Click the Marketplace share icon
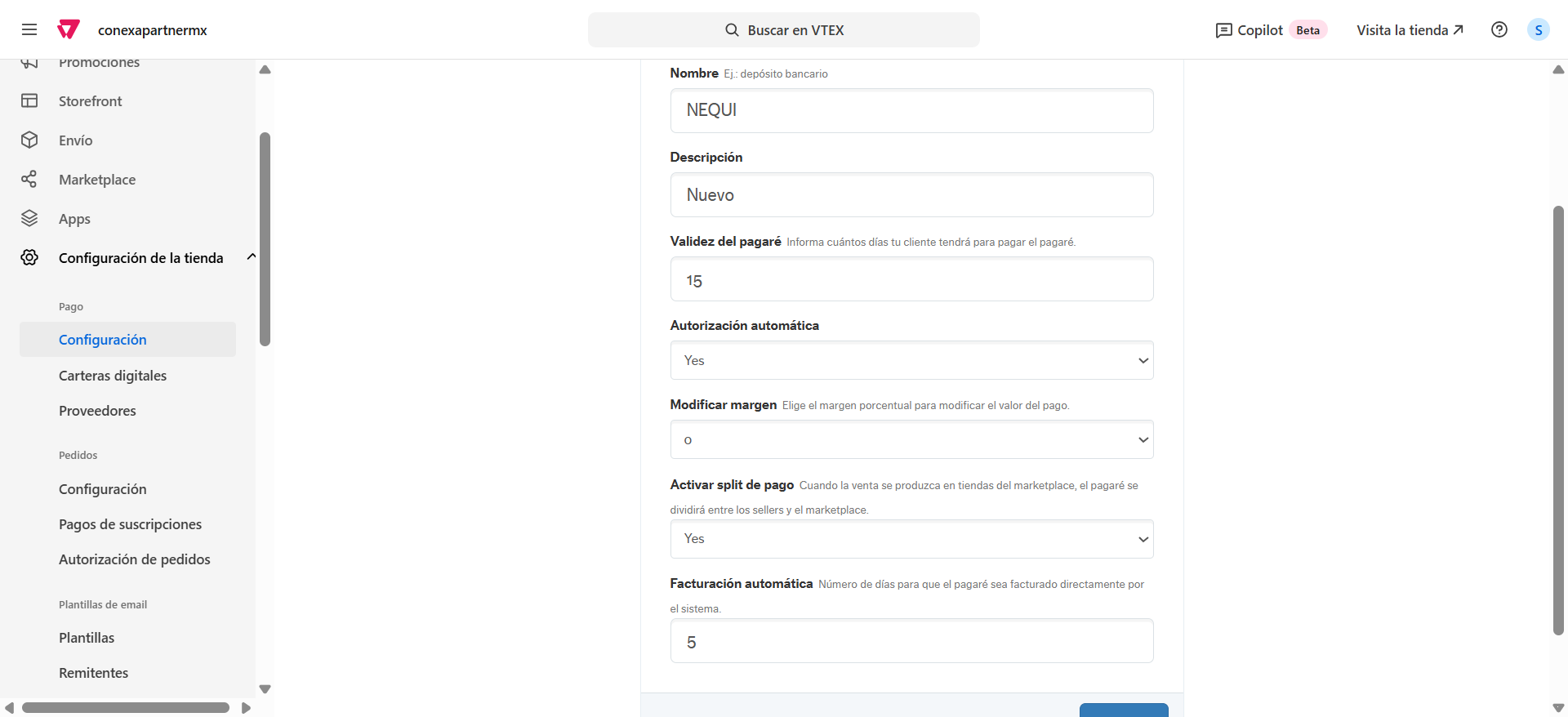1568x717 pixels. click(29, 180)
